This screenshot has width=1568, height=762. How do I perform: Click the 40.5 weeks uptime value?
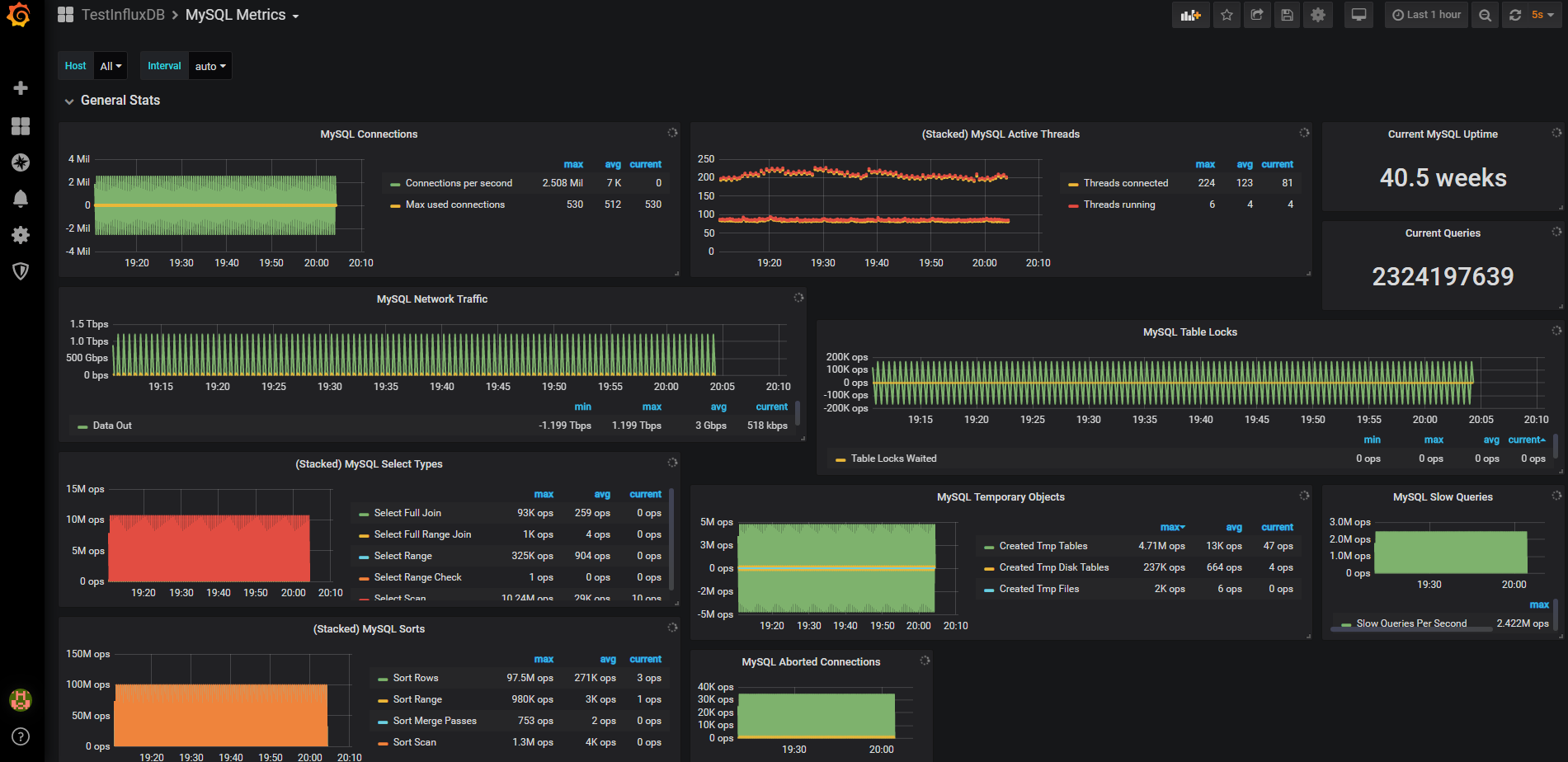coord(1443,178)
